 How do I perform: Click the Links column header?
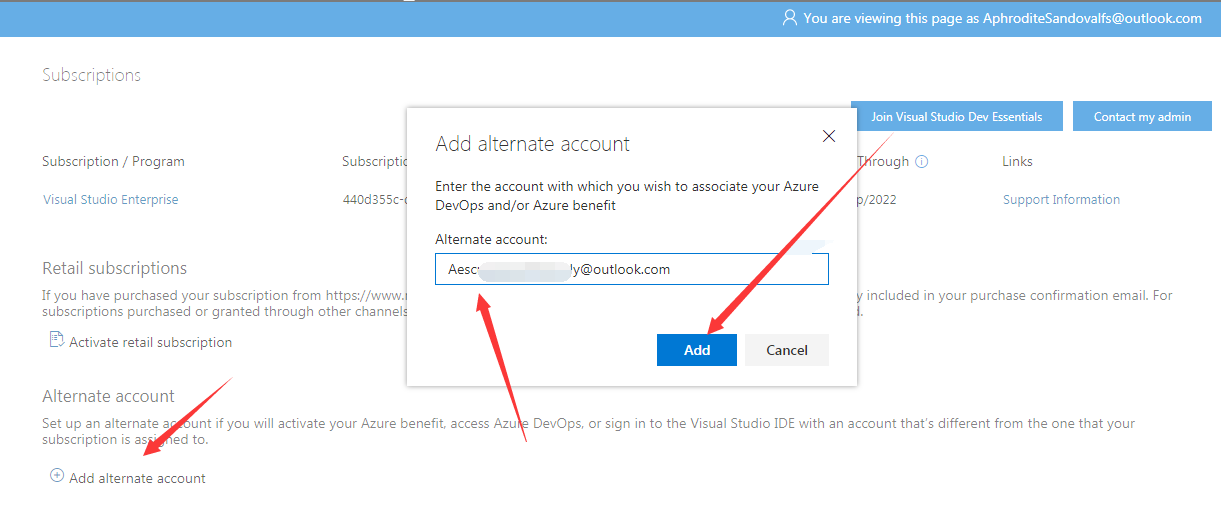1017,161
